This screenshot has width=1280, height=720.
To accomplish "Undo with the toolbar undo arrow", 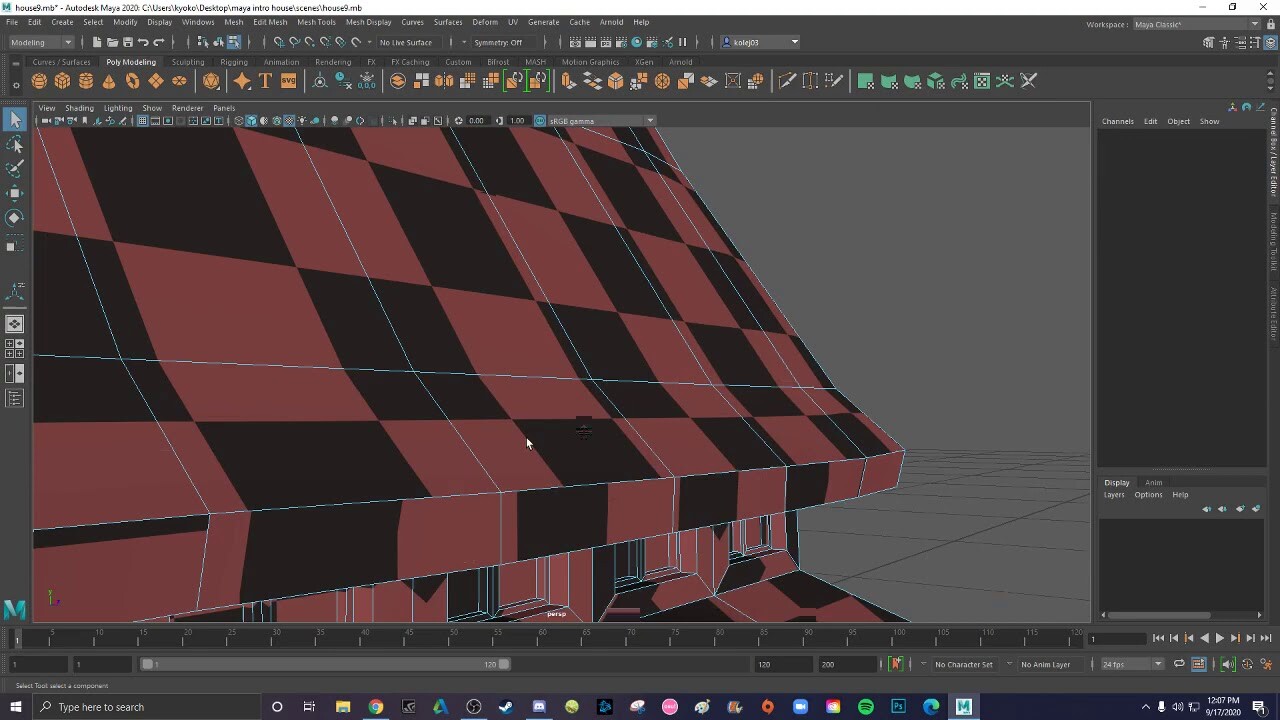I will 146,42.
